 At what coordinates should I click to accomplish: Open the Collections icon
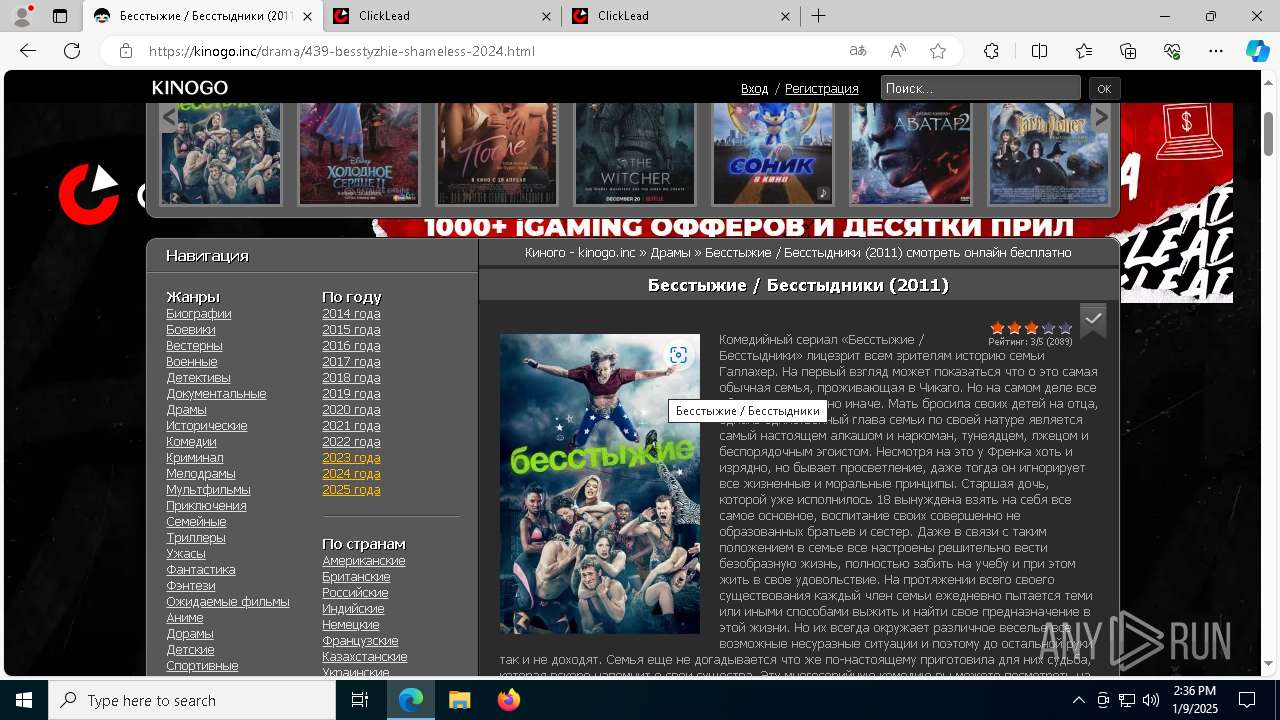click(1128, 51)
